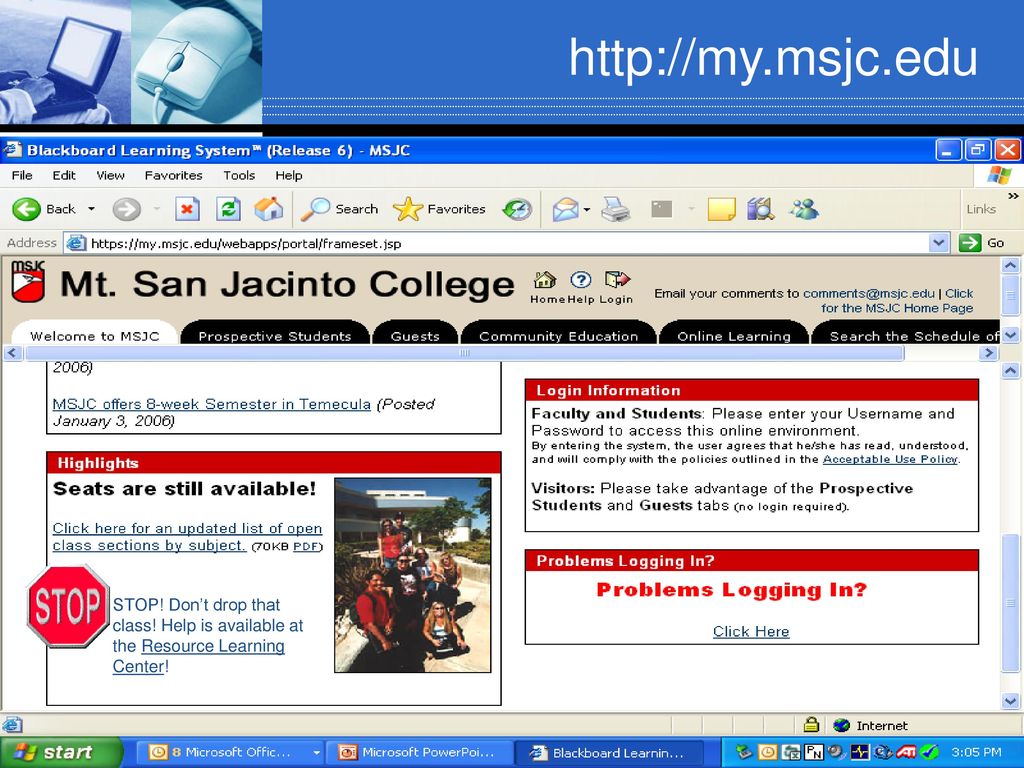
Task: Click the MSJC eagle logo
Action: 28,281
